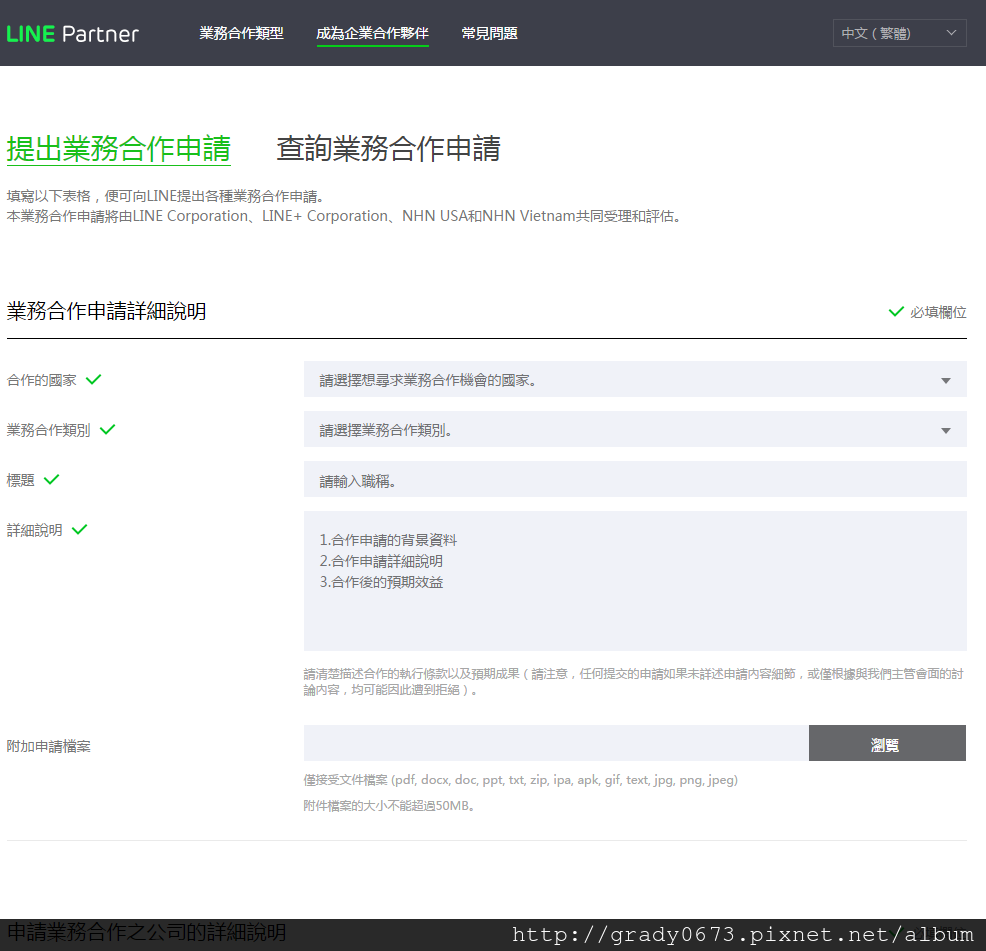Viewport: 986px width, 951px height.
Task: Switch to the 查詢業務合作申請 tab
Action: pos(389,149)
